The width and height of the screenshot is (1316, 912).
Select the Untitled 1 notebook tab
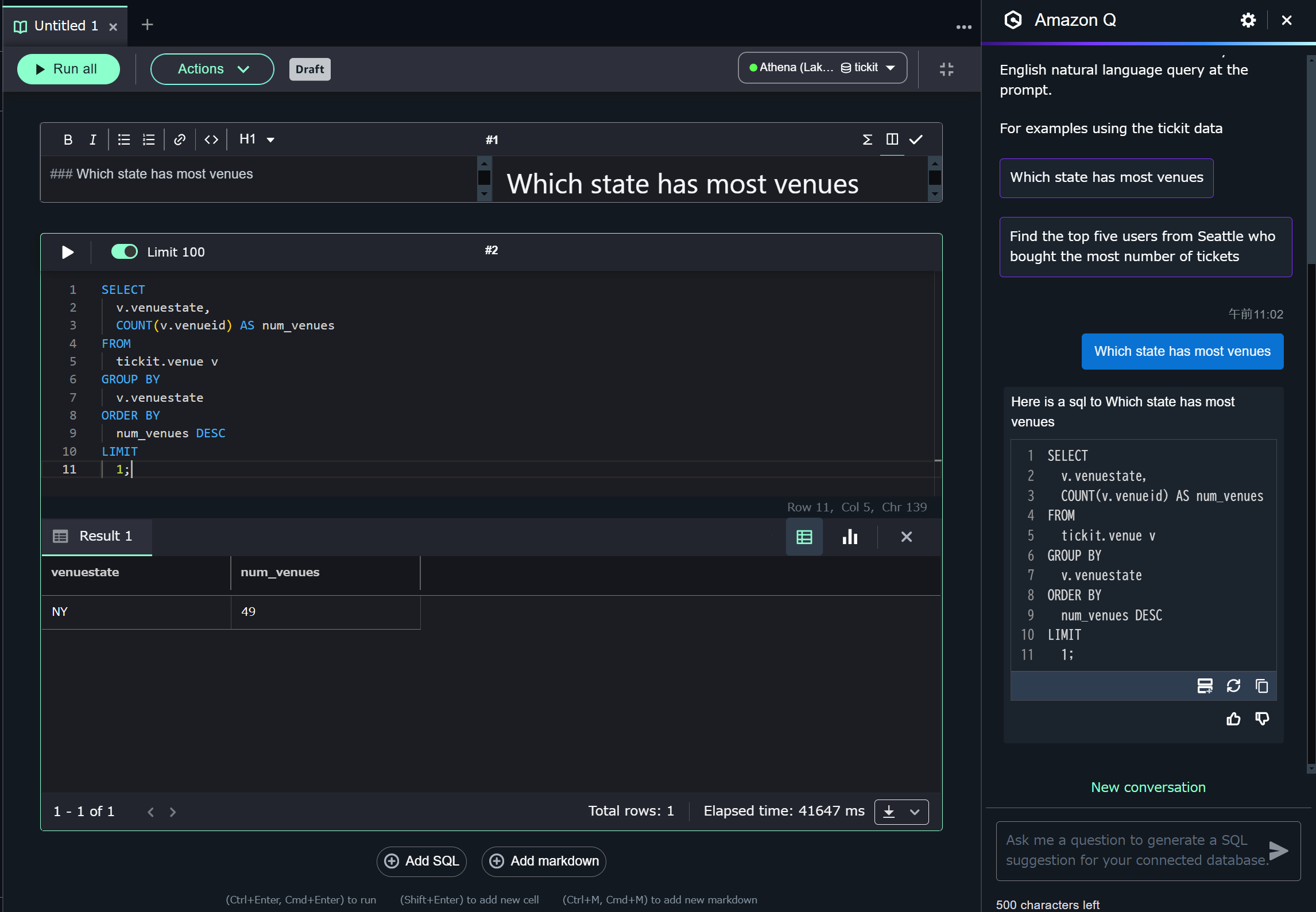click(65, 26)
